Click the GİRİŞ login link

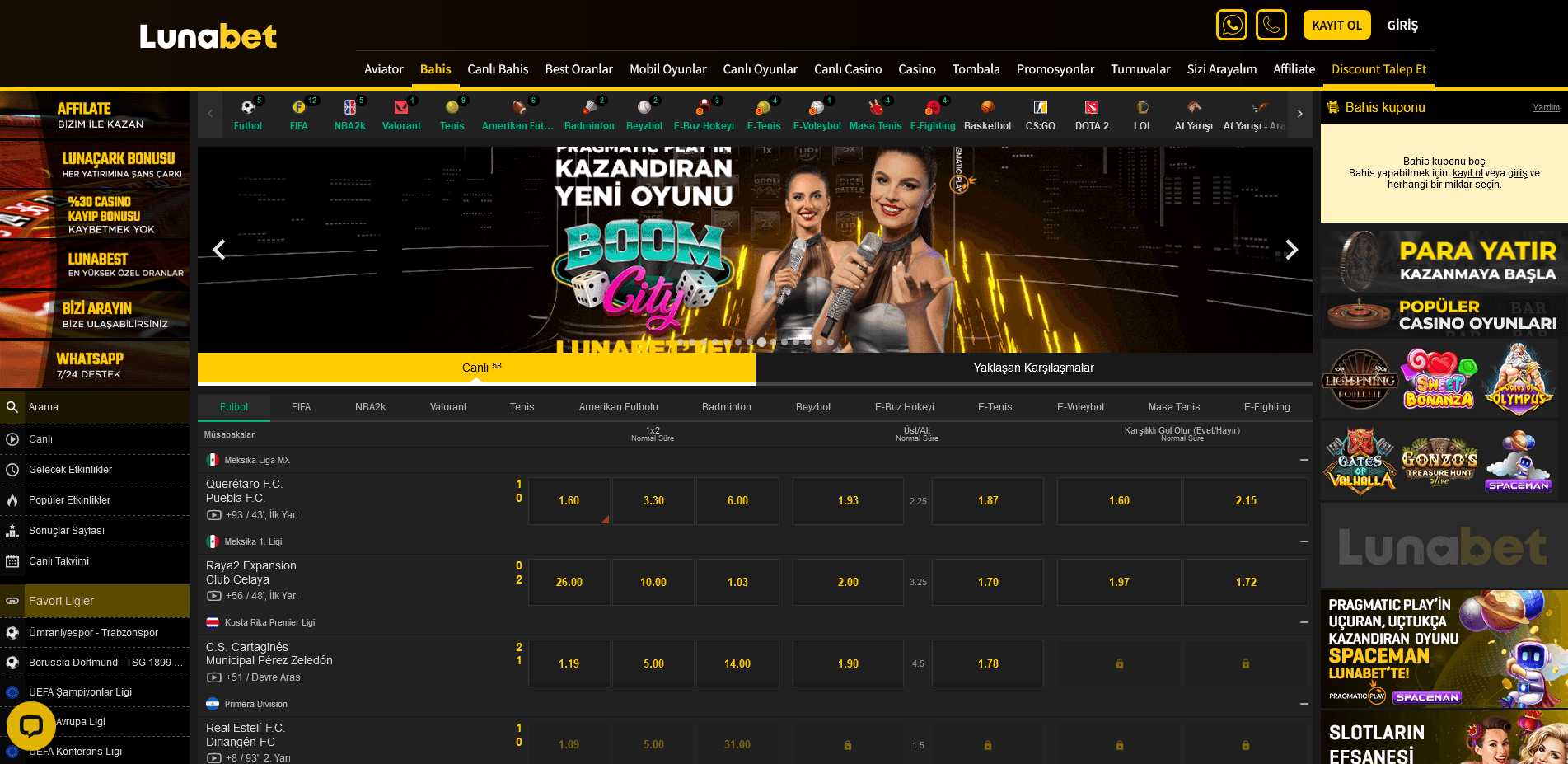1402,26
